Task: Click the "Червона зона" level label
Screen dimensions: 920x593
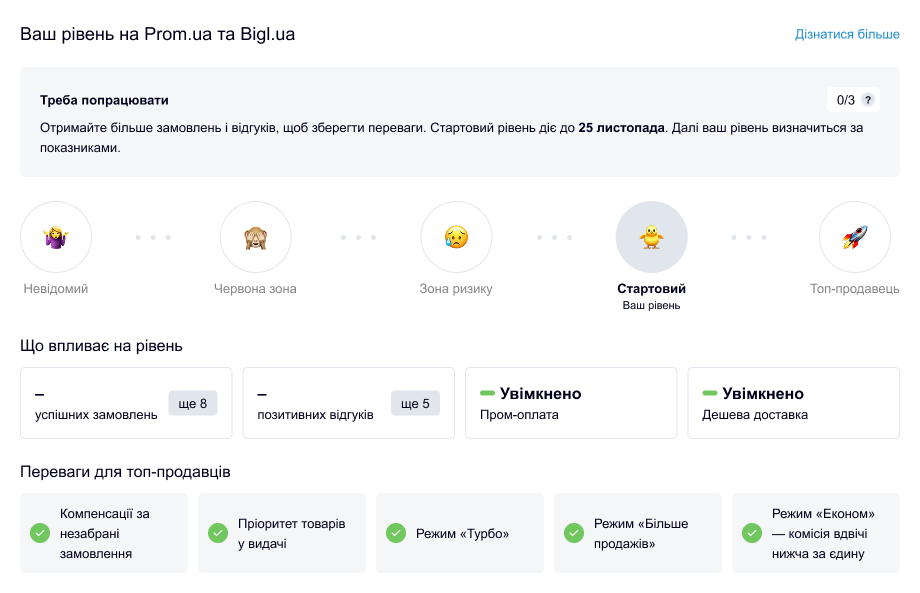Action: point(255,289)
